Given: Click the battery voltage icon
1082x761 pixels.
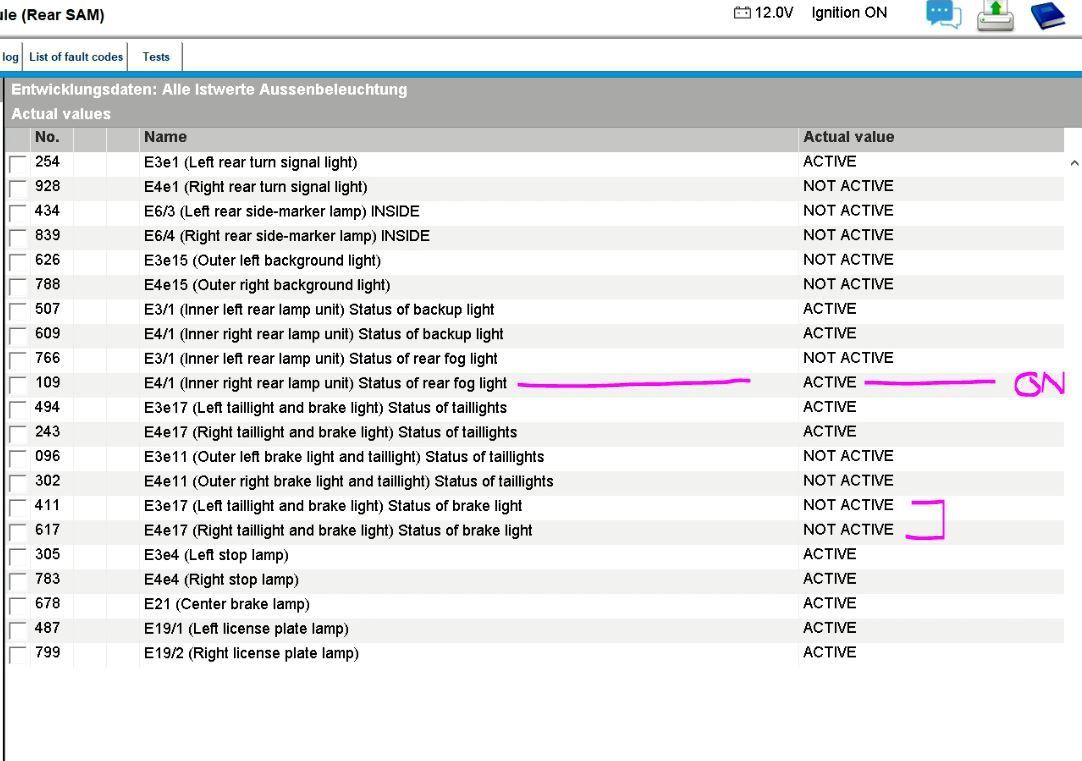Looking at the screenshot, I should point(742,13).
